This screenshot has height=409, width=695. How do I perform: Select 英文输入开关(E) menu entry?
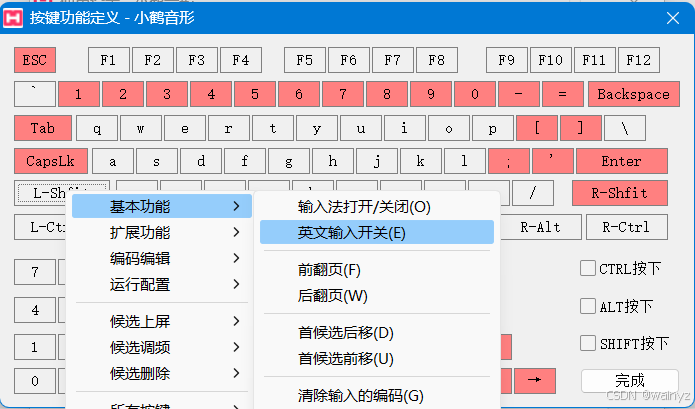coord(377,232)
